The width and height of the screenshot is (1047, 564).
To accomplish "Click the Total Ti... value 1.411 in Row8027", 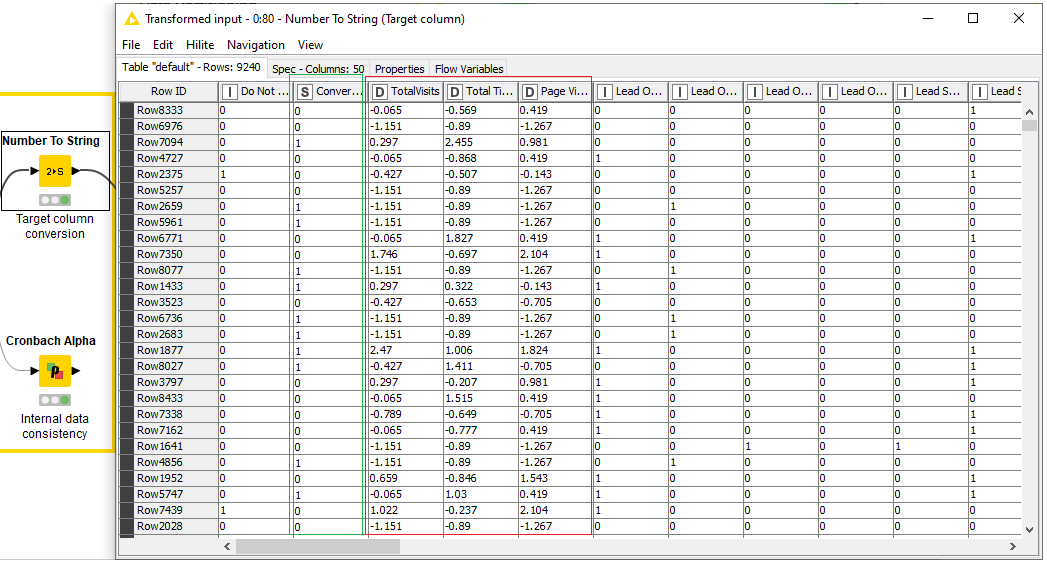I will 480,366.
